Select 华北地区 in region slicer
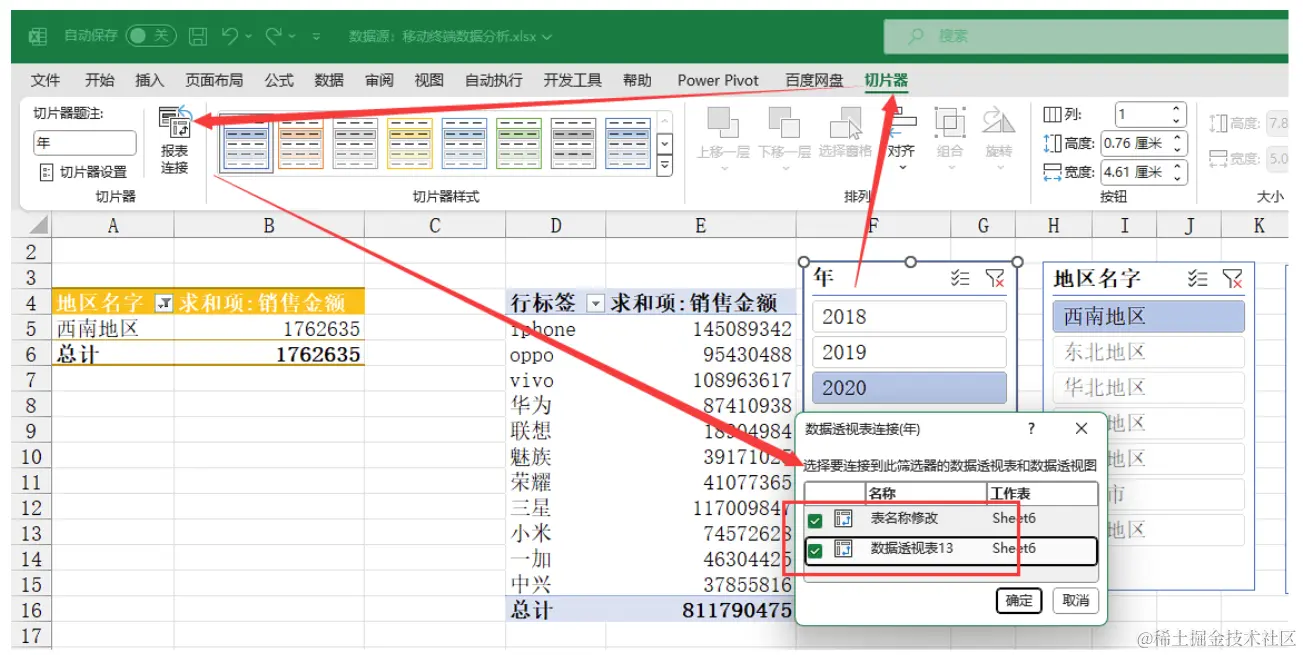This screenshot has height=655, width=1303. (x=1148, y=388)
